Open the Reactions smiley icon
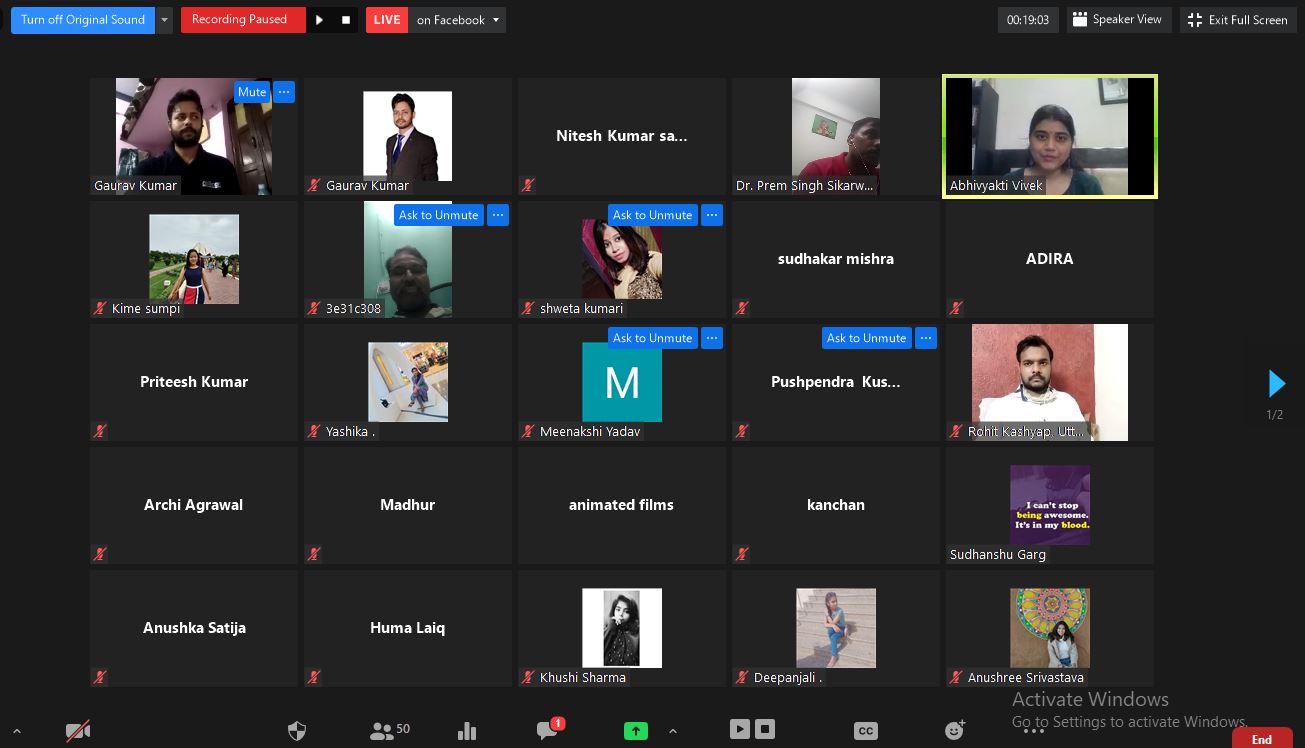Viewport: 1305px width, 748px height. pos(955,731)
